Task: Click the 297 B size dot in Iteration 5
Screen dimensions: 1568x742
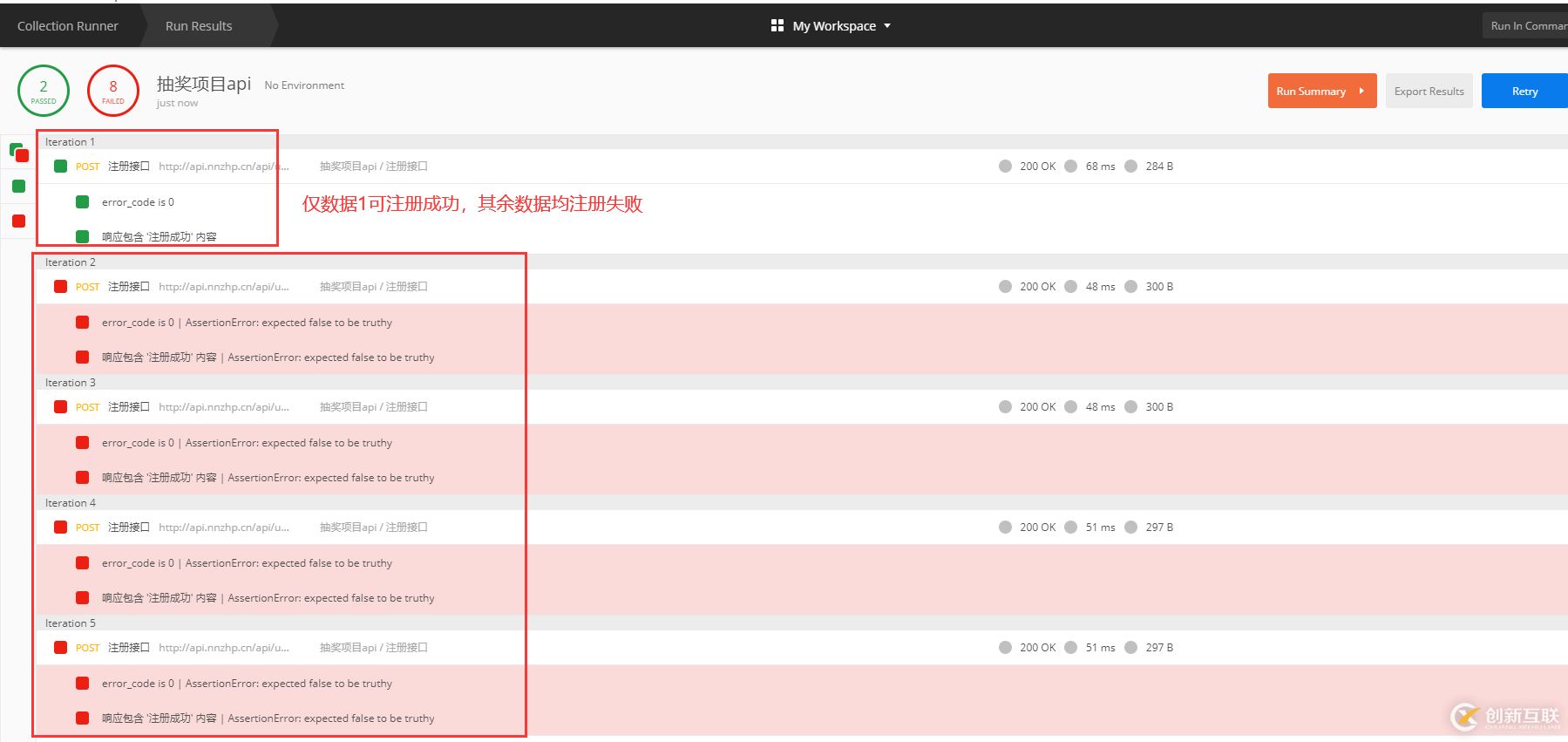Action: 1130,647
